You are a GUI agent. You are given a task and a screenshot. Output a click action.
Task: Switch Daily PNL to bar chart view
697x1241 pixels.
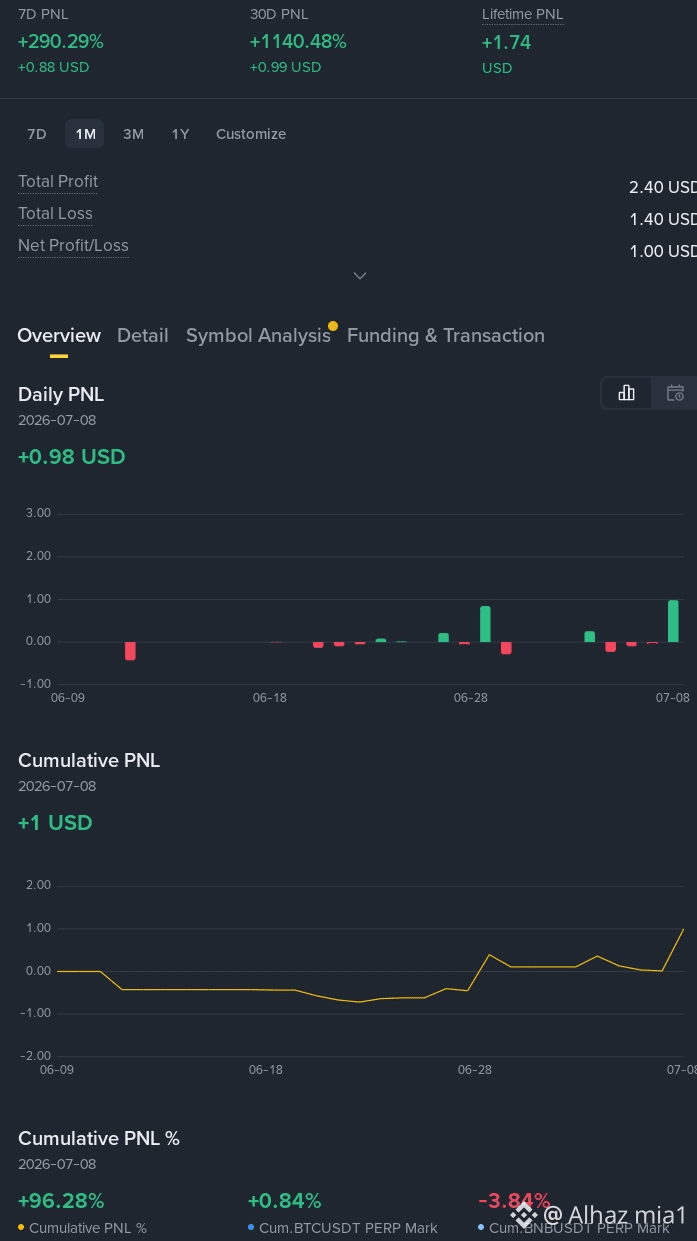627,393
